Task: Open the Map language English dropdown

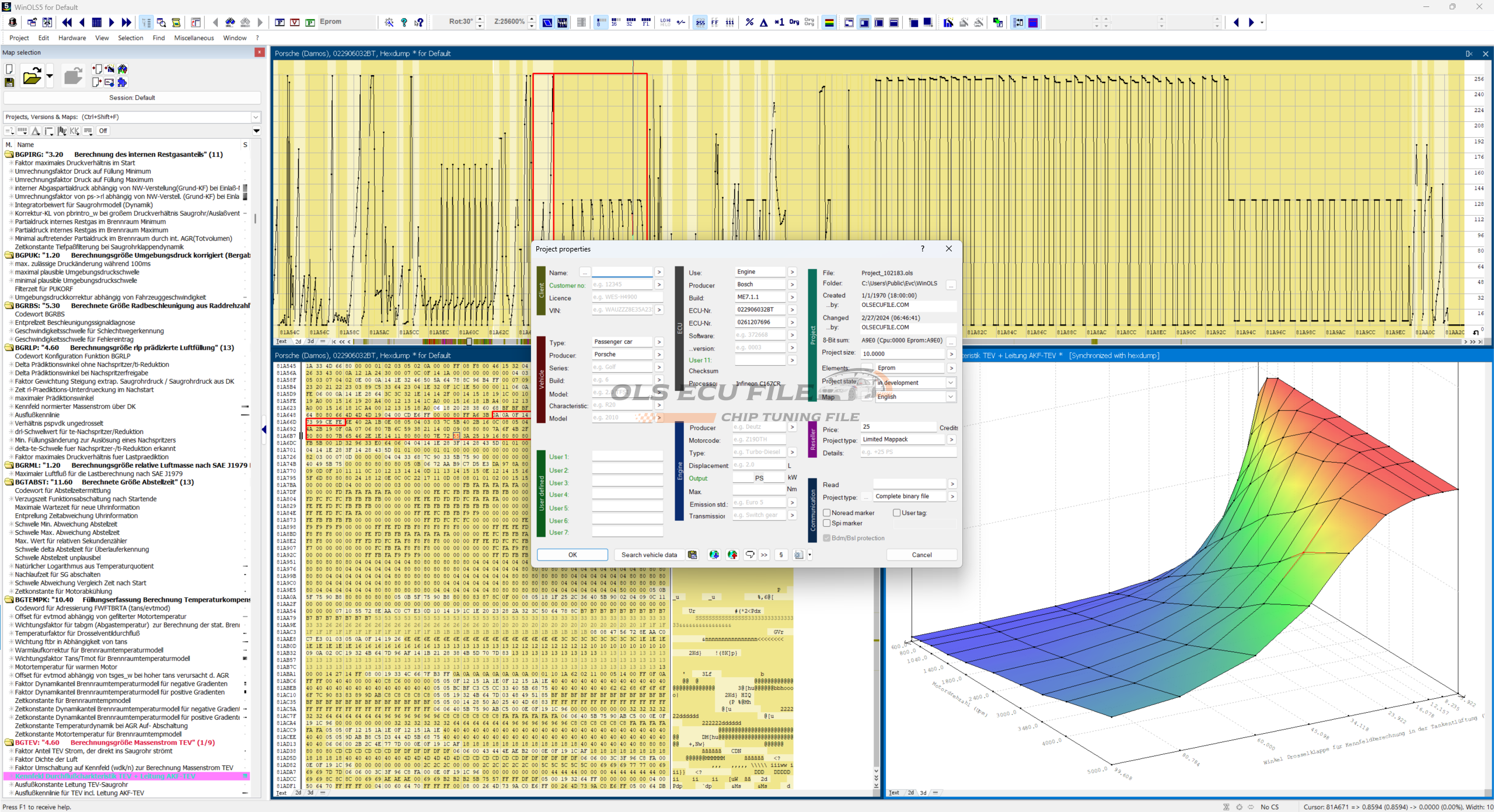Action: pyautogui.click(x=951, y=397)
